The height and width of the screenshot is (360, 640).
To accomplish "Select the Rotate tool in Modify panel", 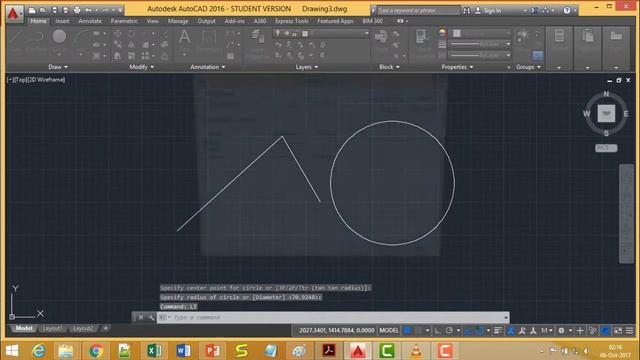I will pos(131,33).
